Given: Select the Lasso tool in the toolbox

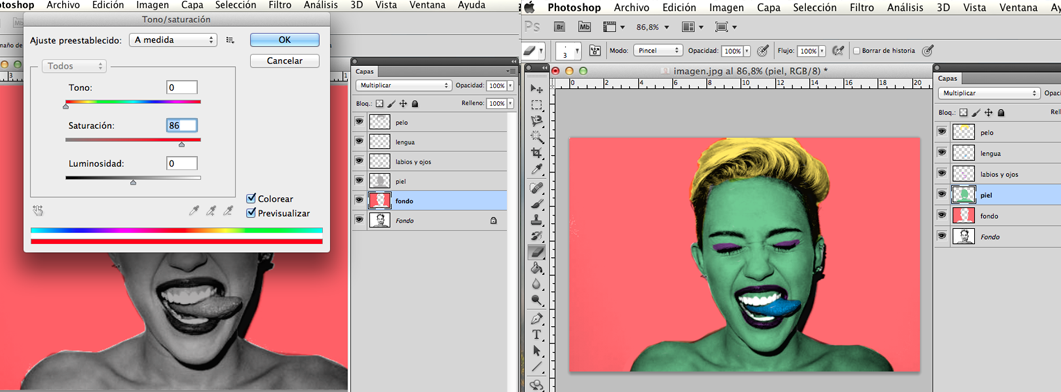Looking at the screenshot, I should coord(537,121).
